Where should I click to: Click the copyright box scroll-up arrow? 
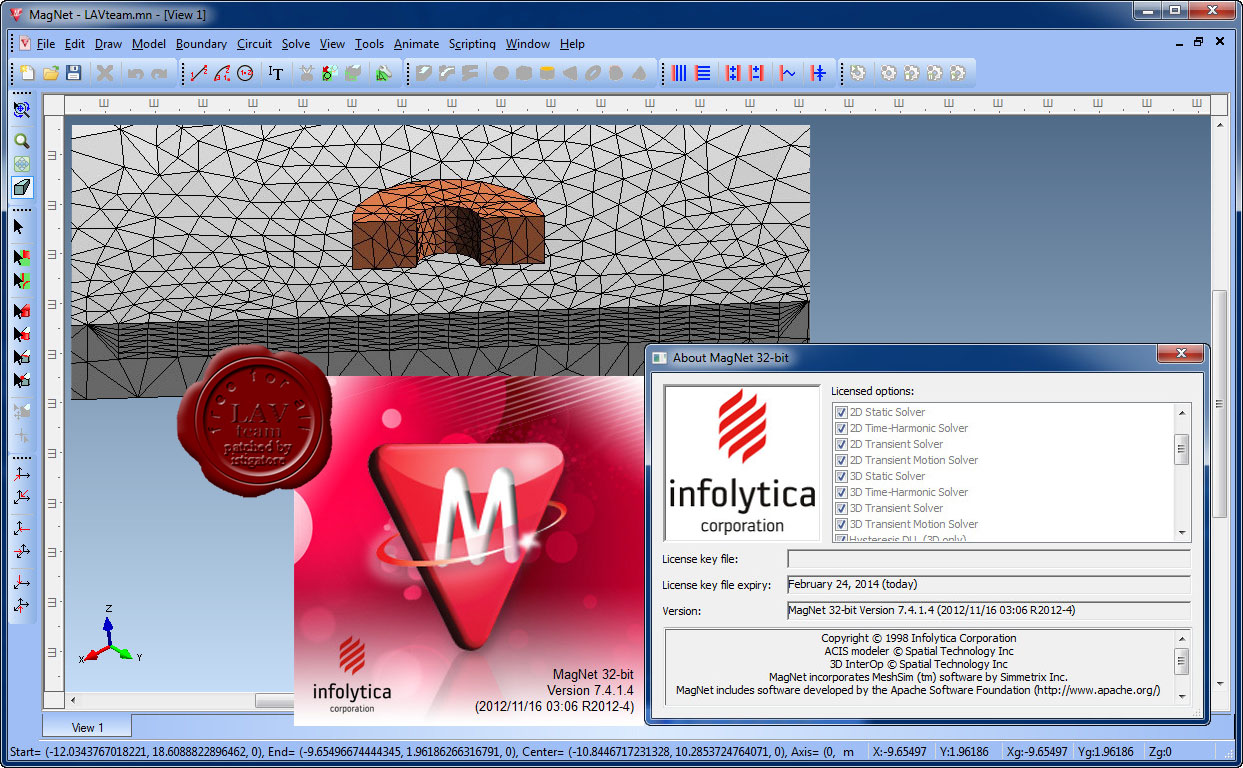(1183, 637)
